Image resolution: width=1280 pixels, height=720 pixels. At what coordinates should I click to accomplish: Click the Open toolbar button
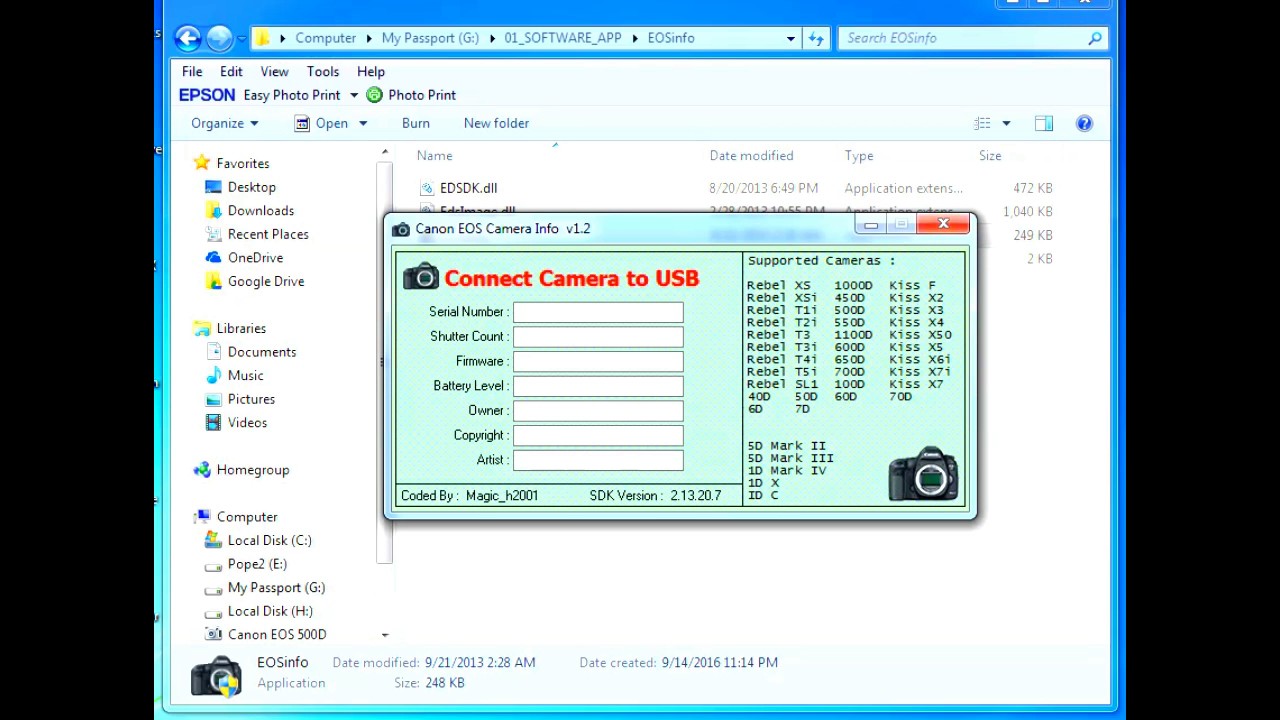[321, 123]
